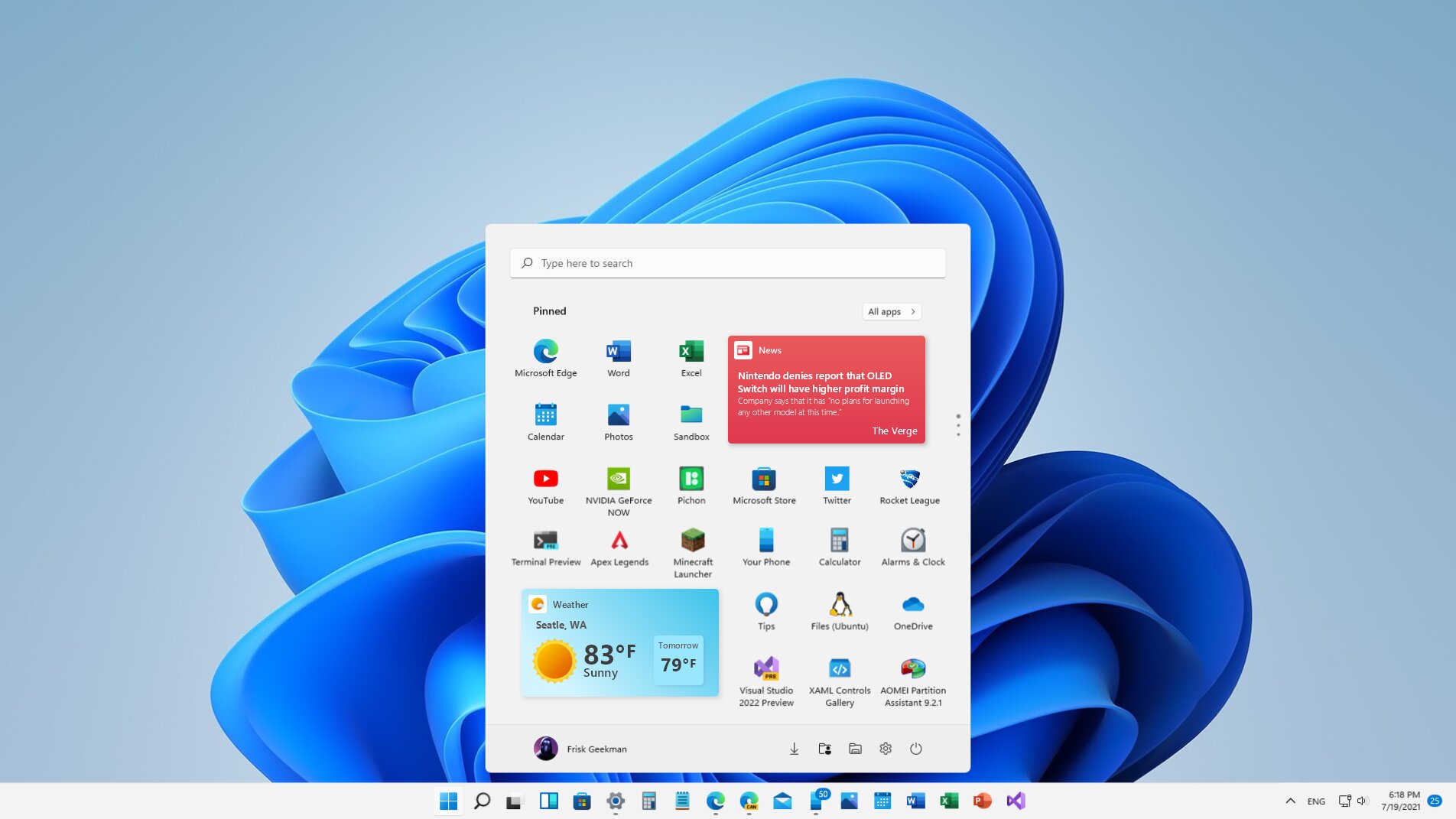Image resolution: width=1456 pixels, height=819 pixels.
Task: Open Edge Canary on the taskbar
Action: pyautogui.click(x=749, y=801)
